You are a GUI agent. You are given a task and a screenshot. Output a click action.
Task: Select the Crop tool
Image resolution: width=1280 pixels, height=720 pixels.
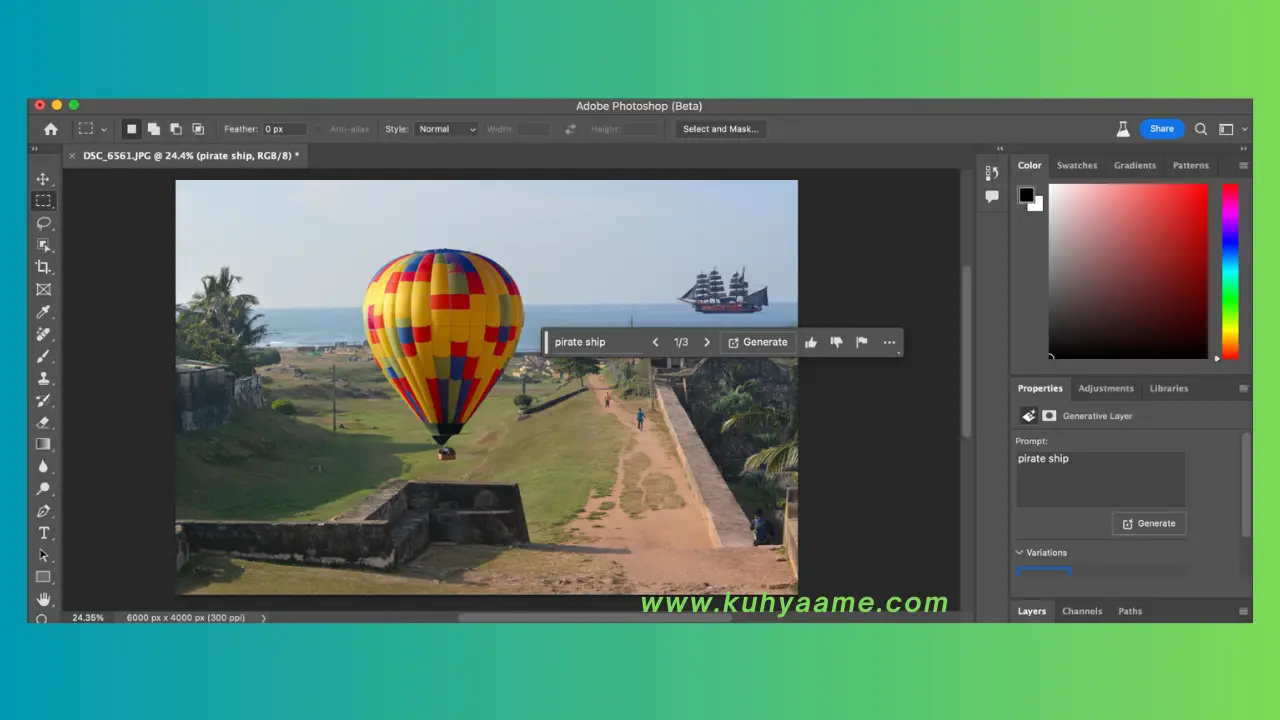coord(43,267)
